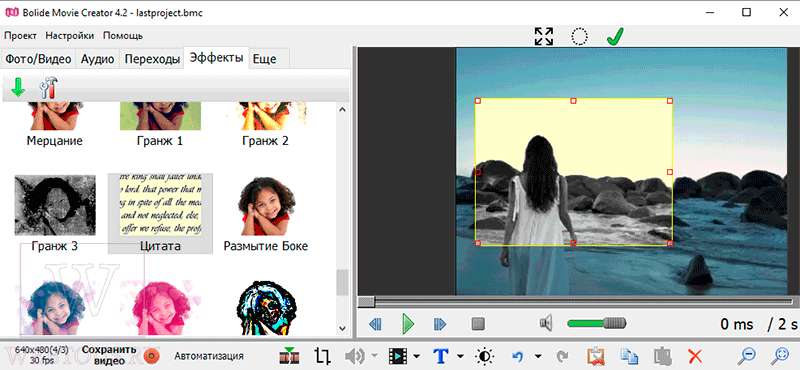The image size is (800, 370).
Task: Select the crop tool icon
Action: [x=322, y=356]
